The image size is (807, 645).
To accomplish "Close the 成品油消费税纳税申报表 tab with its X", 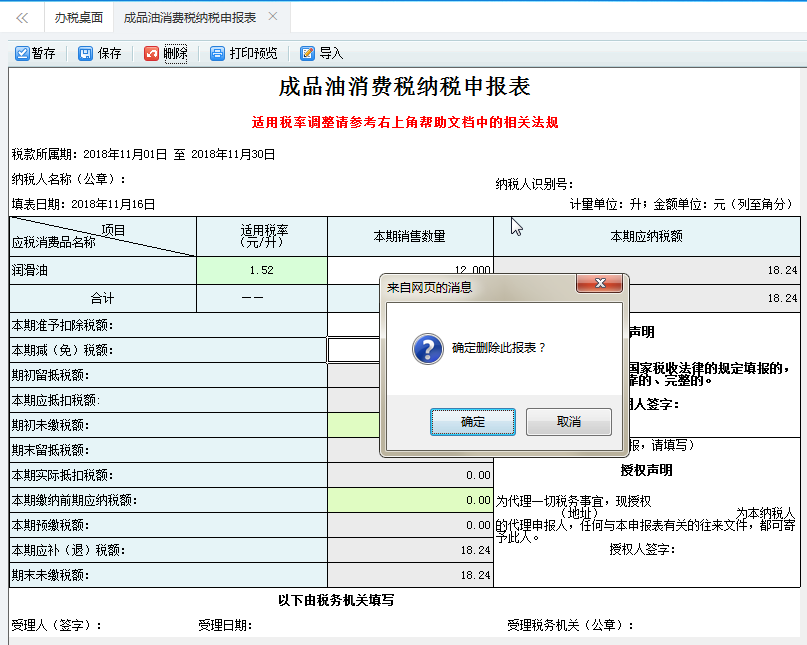I will (273, 17).
